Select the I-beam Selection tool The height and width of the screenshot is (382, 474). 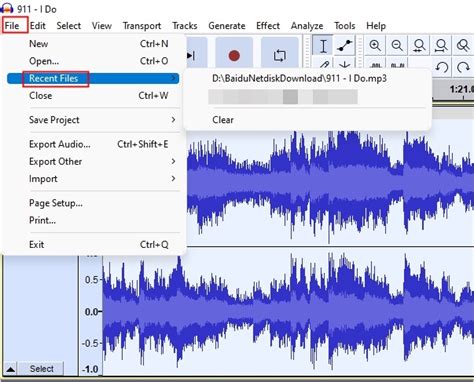[323, 46]
